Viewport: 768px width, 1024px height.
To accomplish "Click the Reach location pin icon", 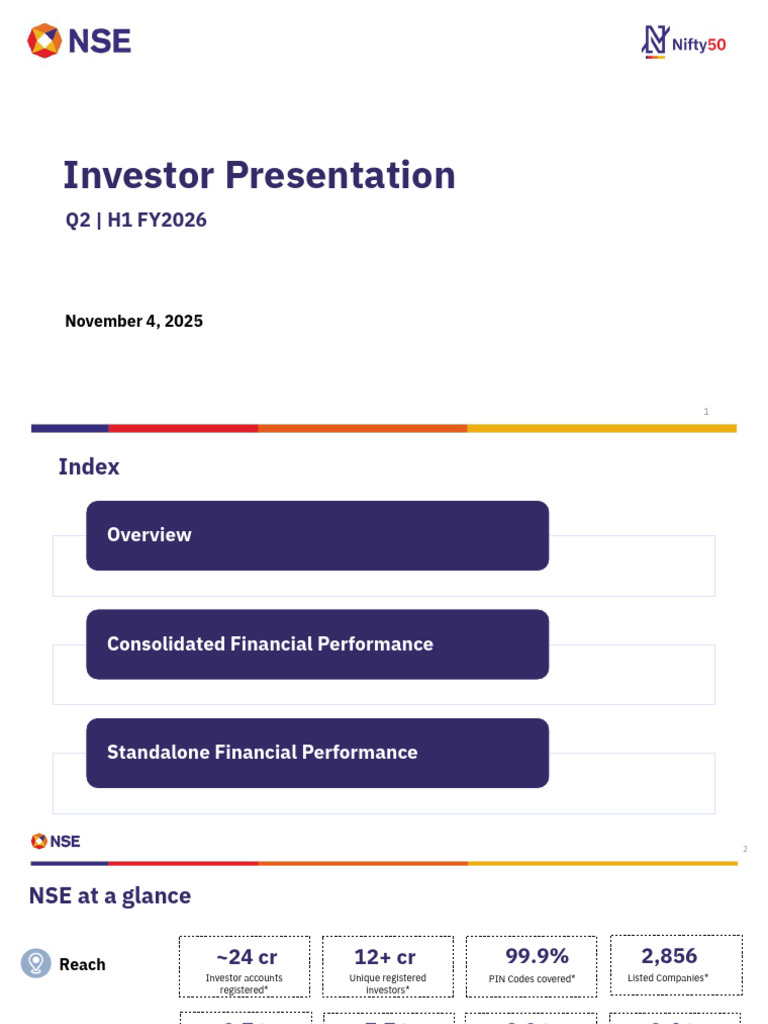I will point(36,963).
